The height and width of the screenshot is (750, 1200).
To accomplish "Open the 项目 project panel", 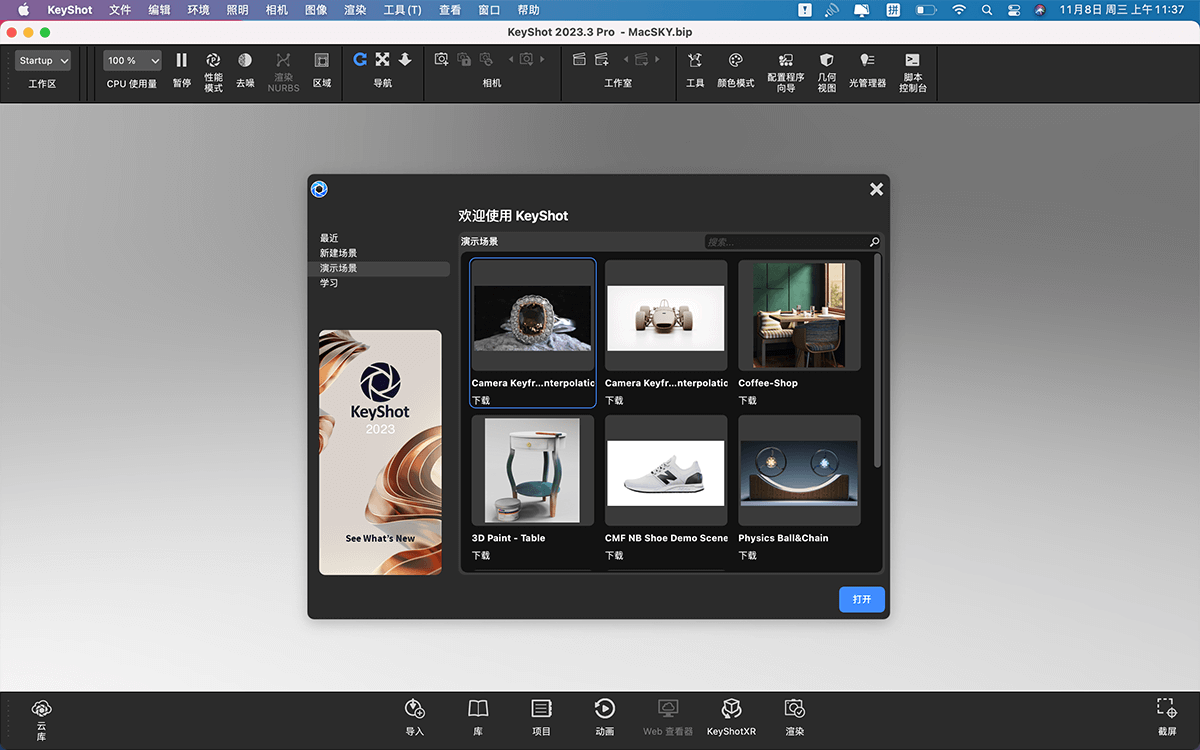I will (x=541, y=709).
